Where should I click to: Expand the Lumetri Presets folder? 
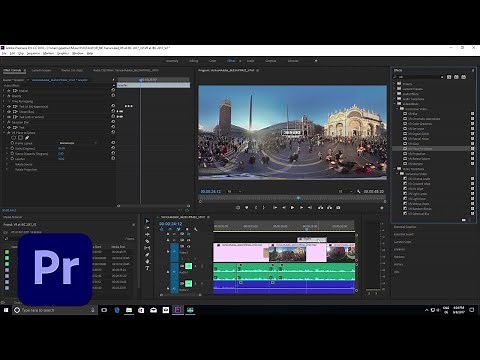395,89
